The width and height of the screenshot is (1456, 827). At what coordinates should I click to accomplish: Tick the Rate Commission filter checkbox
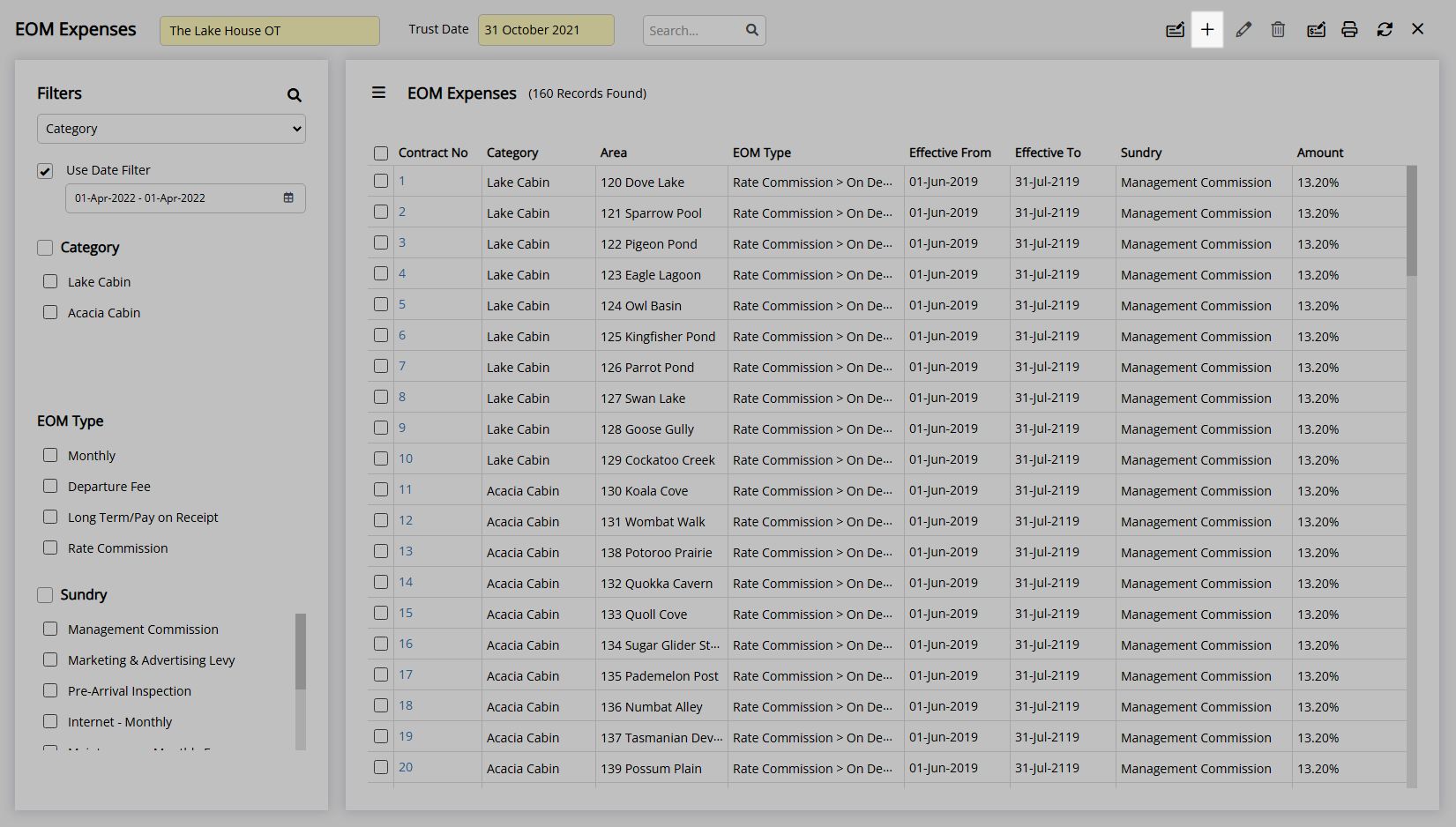(x=50, y=548)
